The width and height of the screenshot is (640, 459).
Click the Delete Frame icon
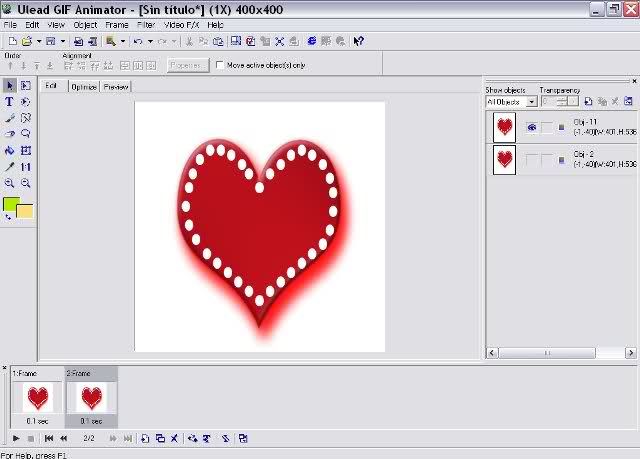[x=174, y=439]
